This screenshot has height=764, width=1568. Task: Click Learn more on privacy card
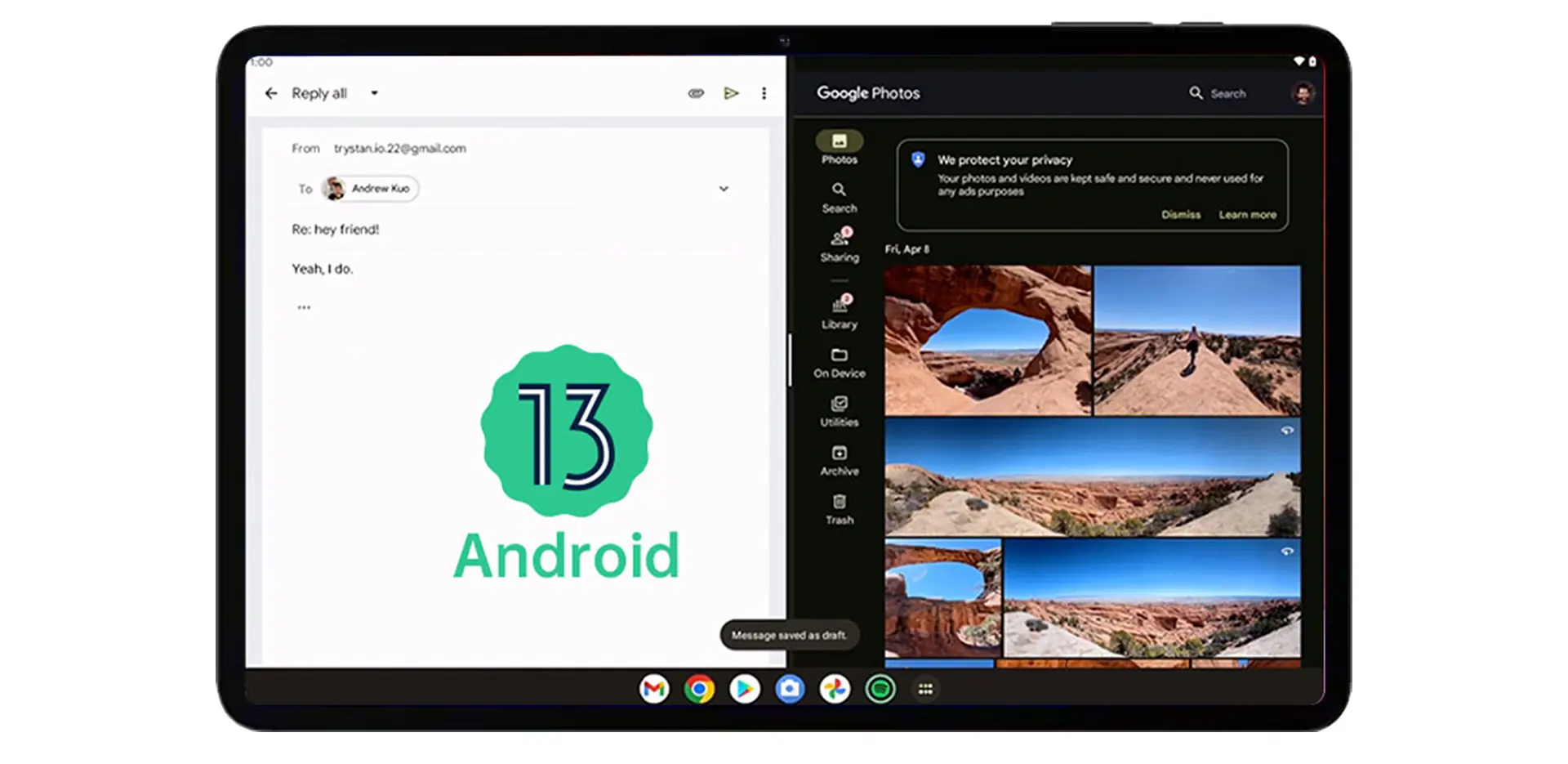click(x=1247, y=215)
